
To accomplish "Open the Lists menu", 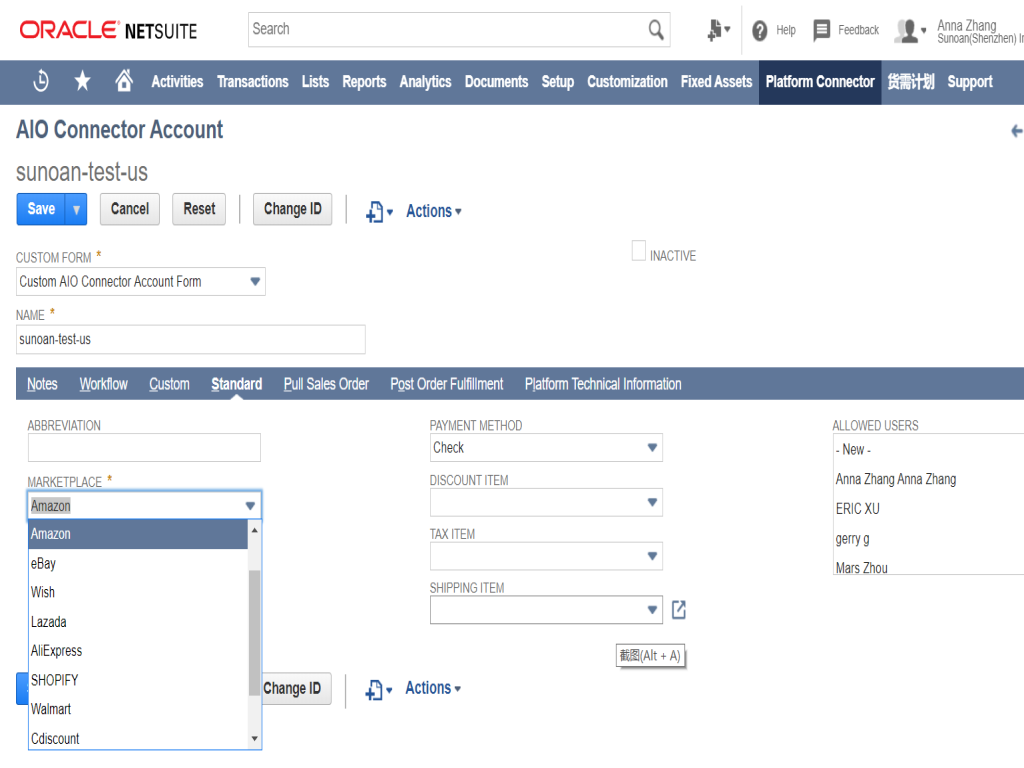I will pos(315,82).
